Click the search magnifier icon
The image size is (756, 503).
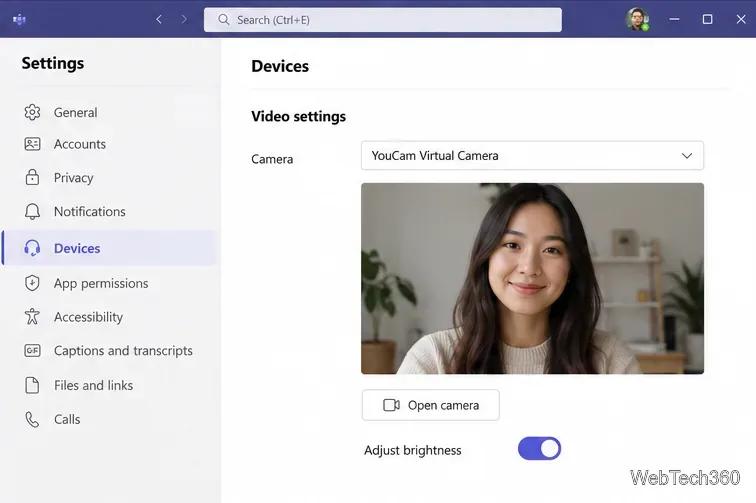pyautogui.click(x=223, y=20)
